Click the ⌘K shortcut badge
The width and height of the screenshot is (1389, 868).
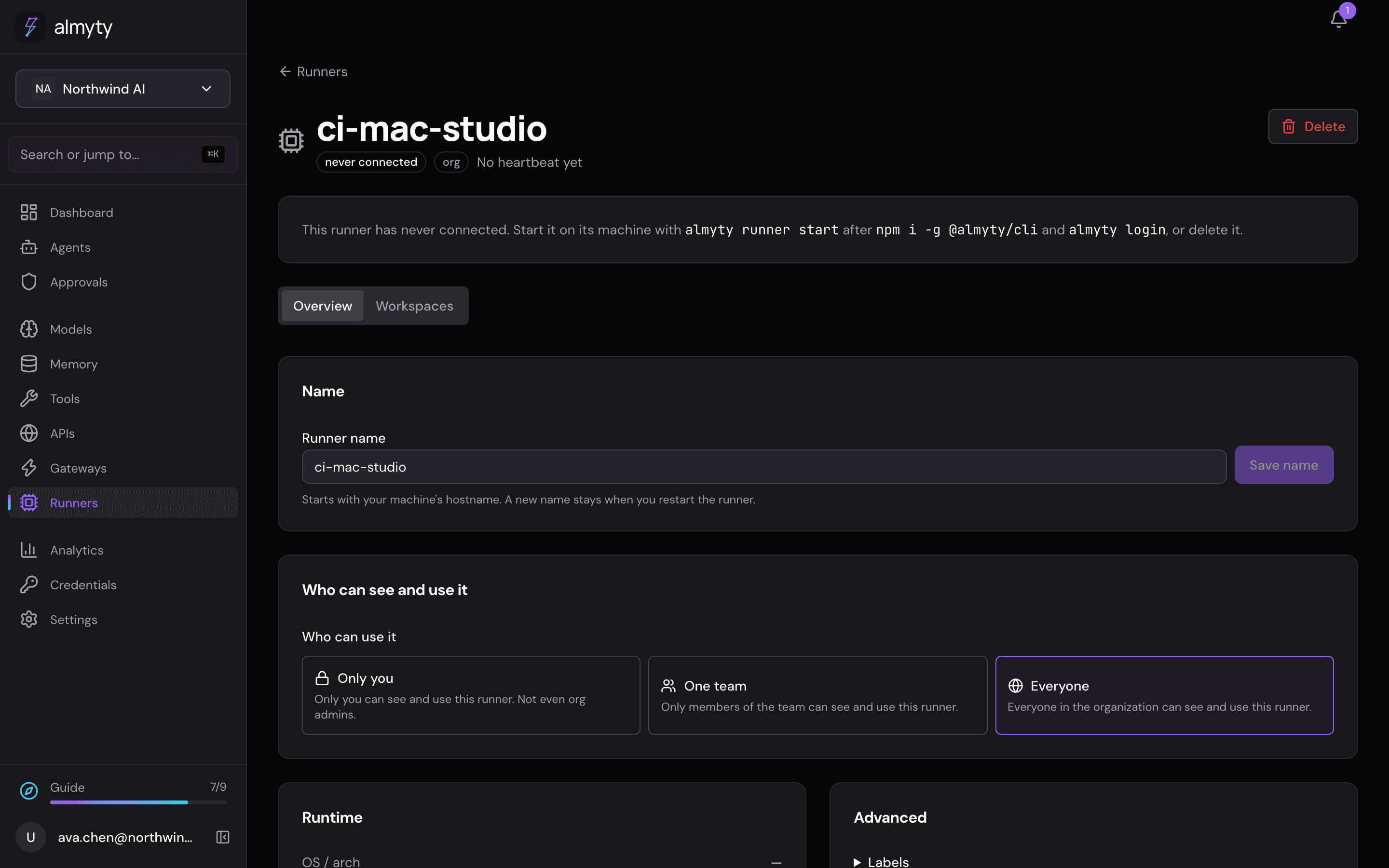coord(213,154)
